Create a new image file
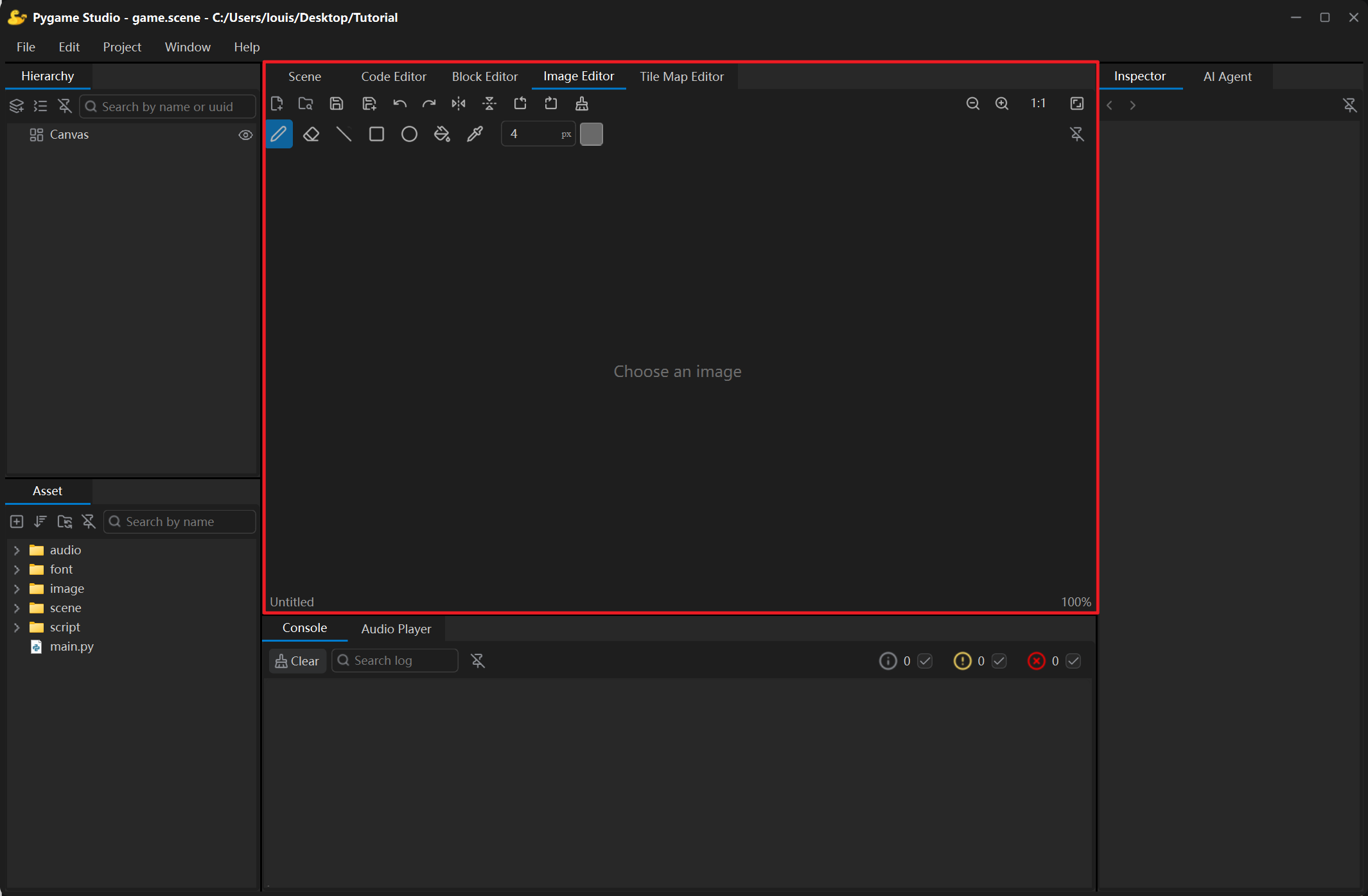 coord(277,103)
